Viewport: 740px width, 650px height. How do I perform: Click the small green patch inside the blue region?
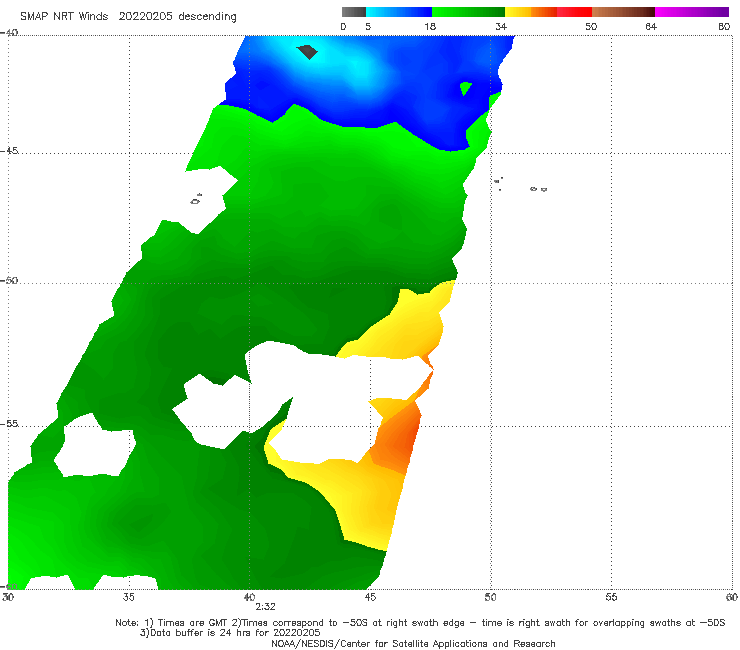[465, 88]
